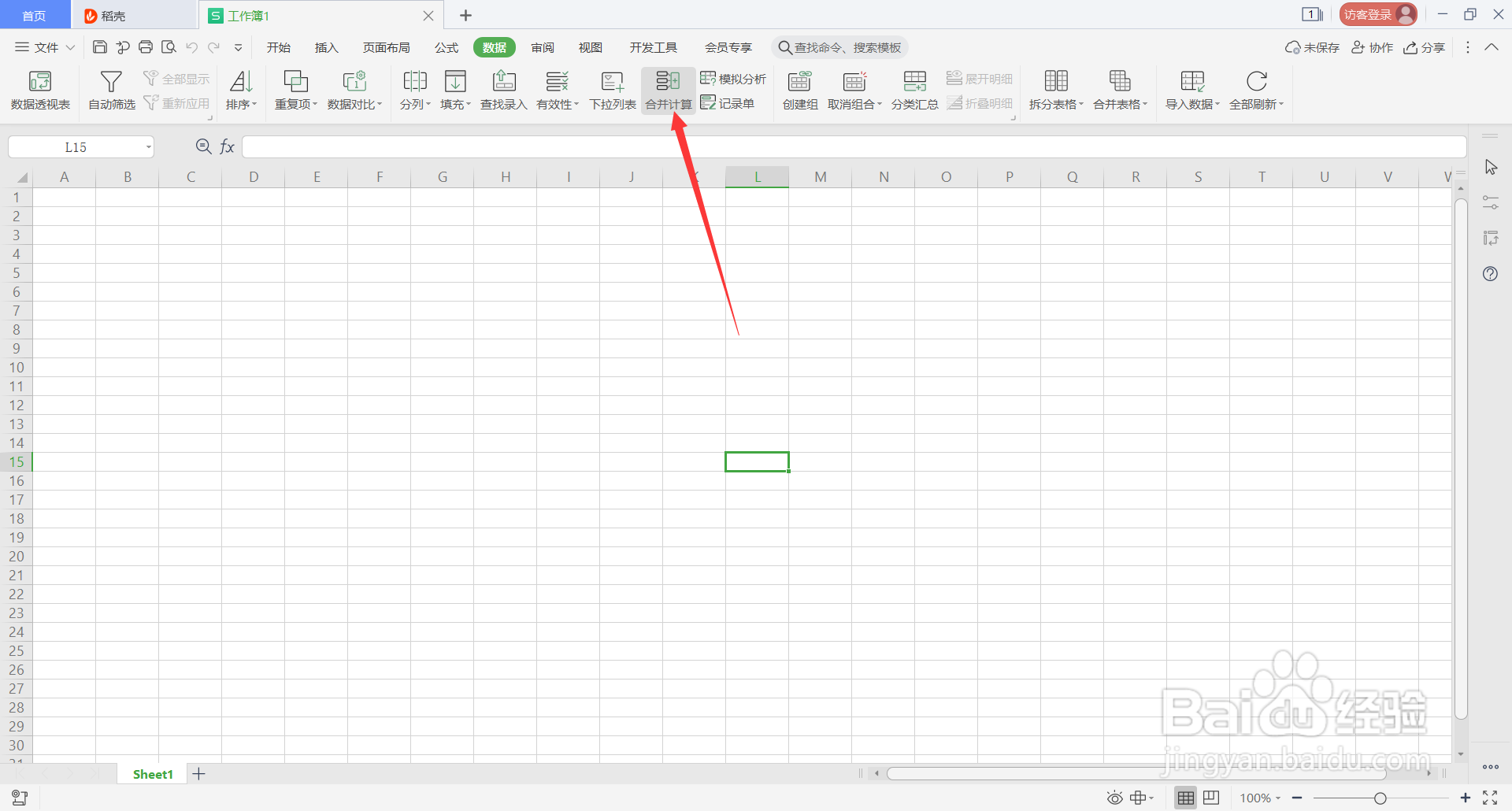Open the 文件 menu dropdown arrow
This screenshot has height=811, width=1512.
[70, 47]
